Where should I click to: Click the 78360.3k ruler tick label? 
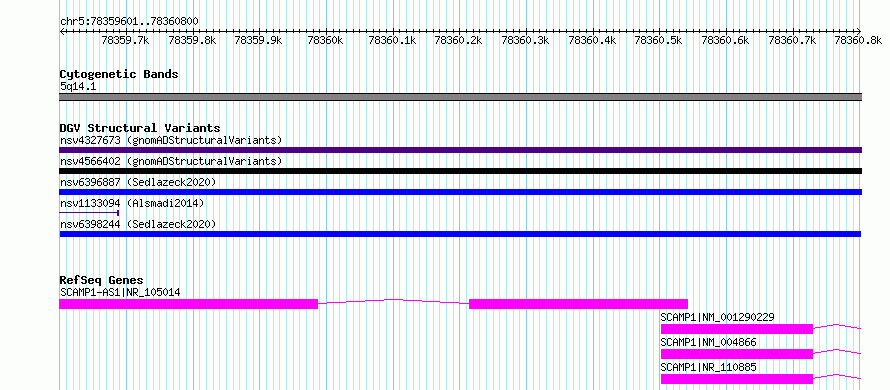click(525, 40)
